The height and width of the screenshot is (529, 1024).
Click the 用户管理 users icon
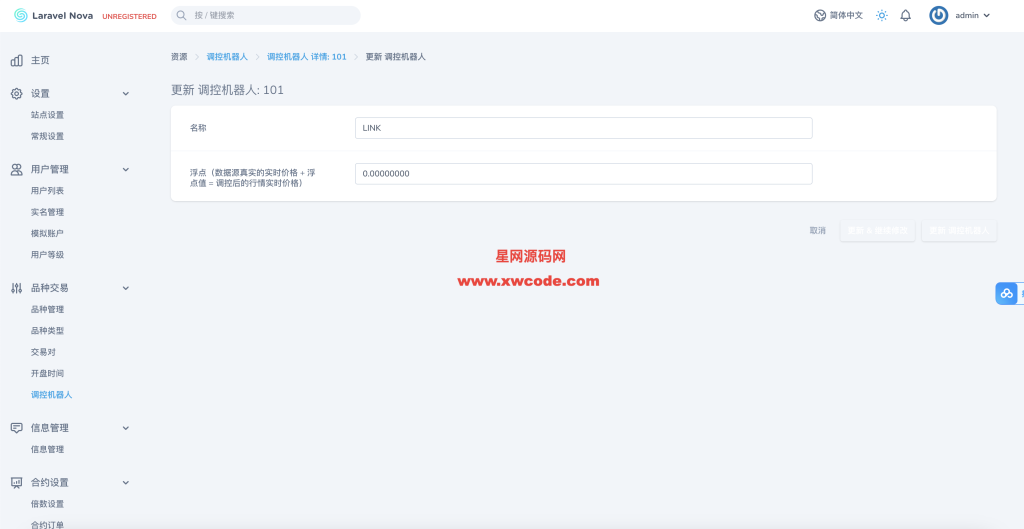pyautogui.click(x=17, y=169)
